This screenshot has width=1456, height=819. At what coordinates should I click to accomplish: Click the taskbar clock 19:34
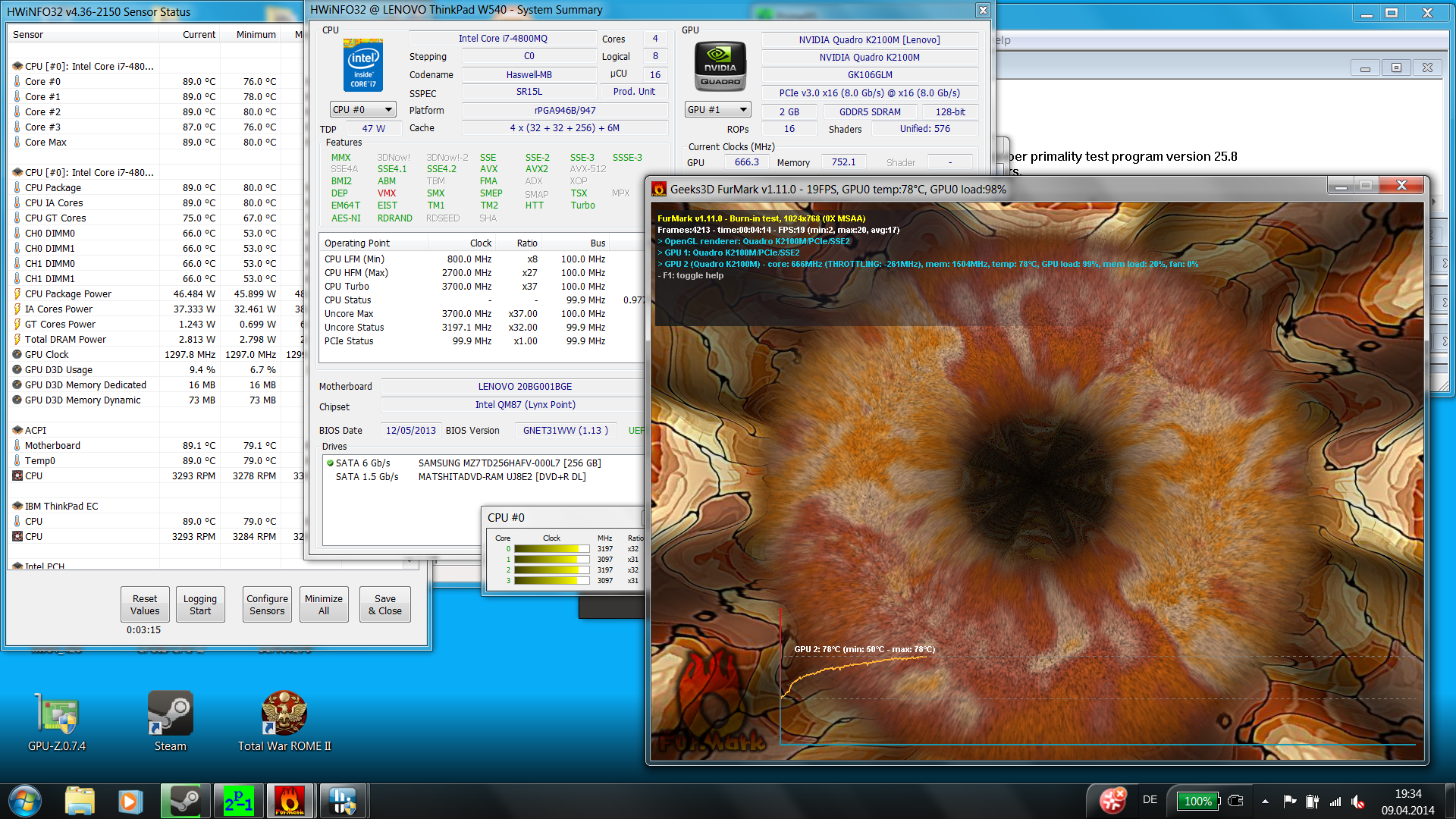click(1408, 794)
